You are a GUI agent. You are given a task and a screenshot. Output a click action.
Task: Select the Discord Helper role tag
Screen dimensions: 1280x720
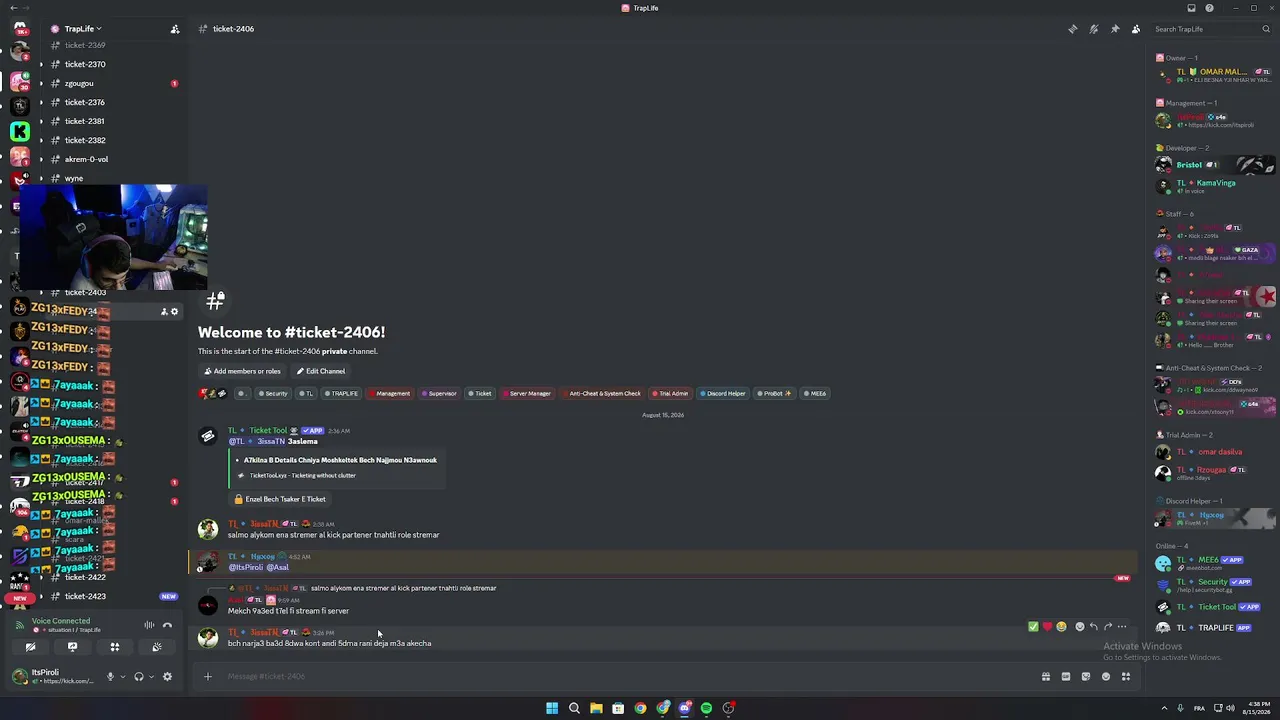722,393
